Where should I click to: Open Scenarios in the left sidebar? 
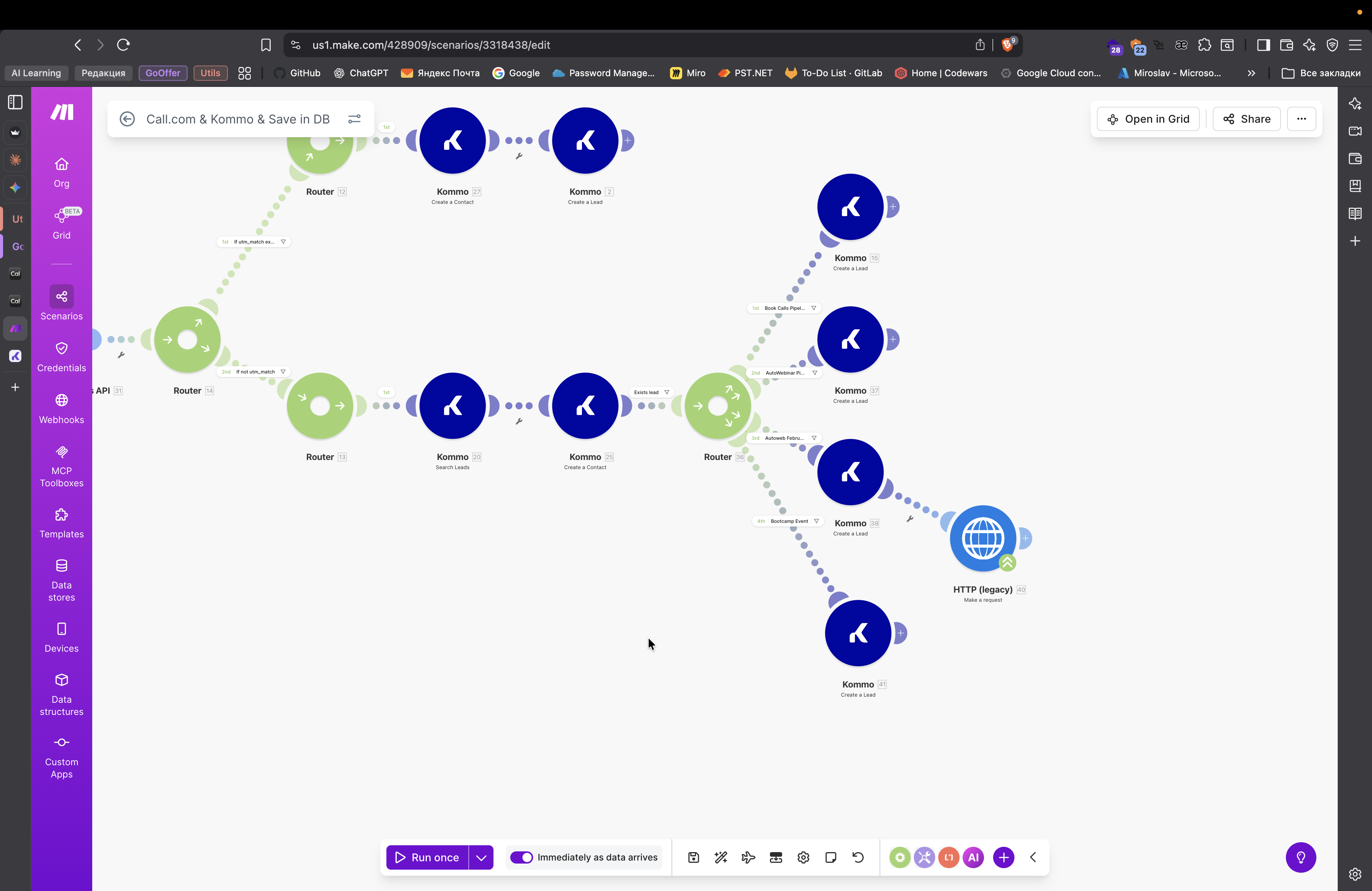(62, 304)
